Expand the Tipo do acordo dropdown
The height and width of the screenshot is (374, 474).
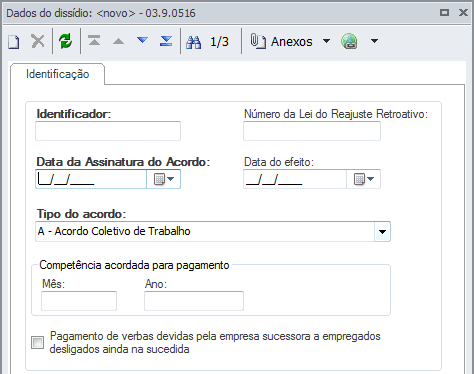point(382,232)
